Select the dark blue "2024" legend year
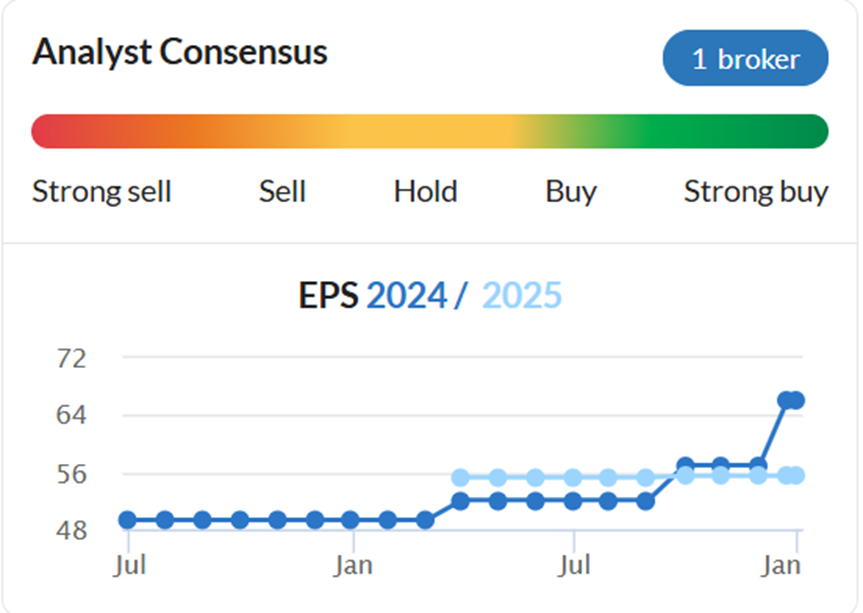The height and width of the screenshot is (613, 863). pos(407,295)
